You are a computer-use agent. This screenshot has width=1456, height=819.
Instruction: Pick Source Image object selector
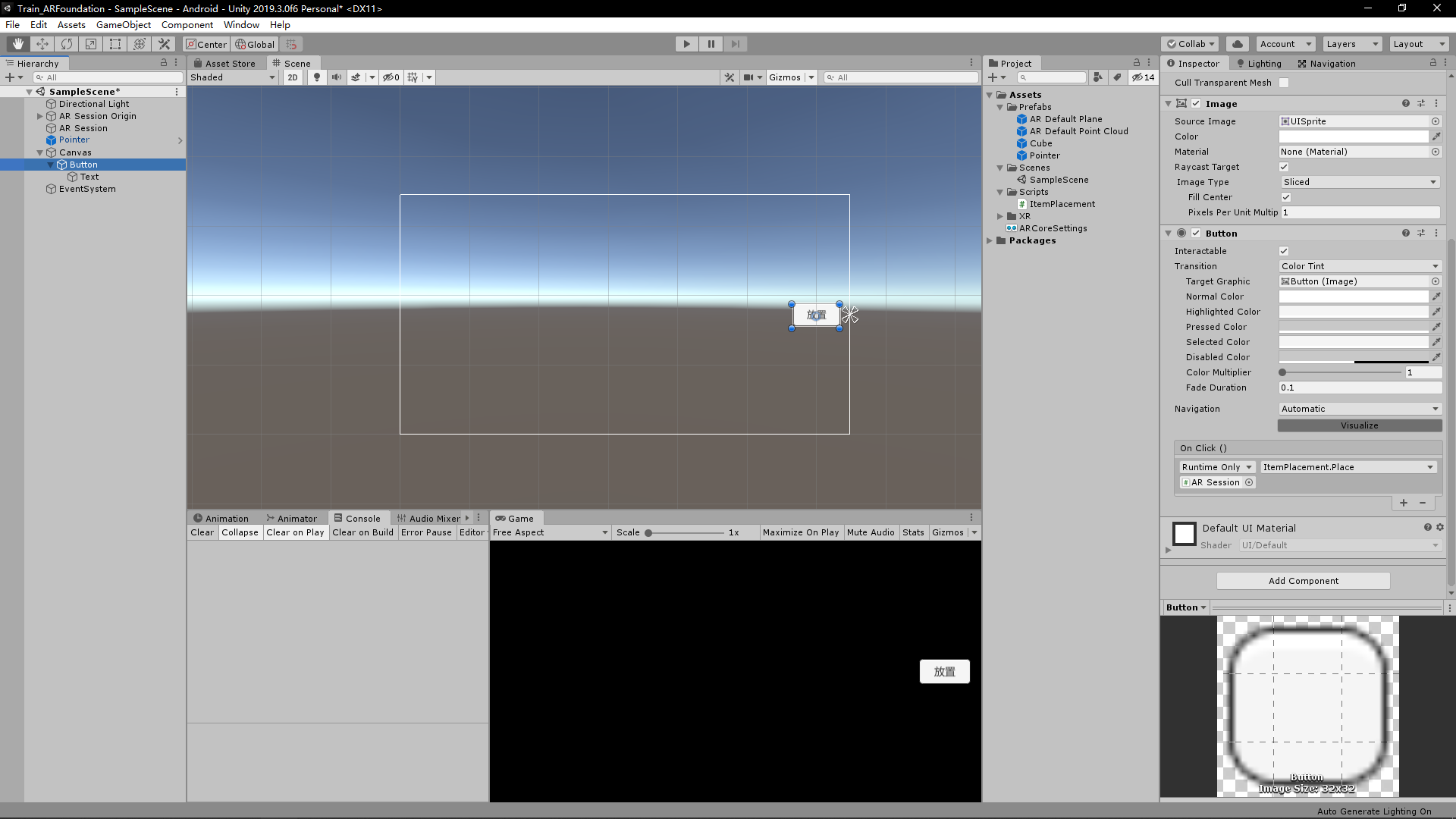click(1436, 121)
